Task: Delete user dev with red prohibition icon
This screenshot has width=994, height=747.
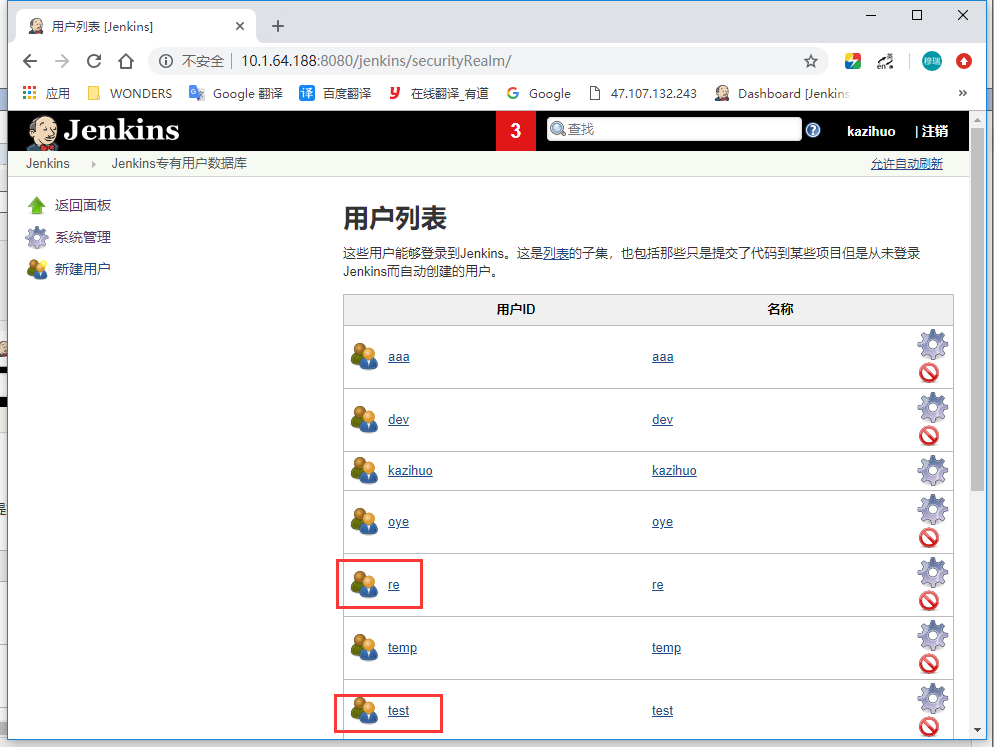Action: click(929, 436)
